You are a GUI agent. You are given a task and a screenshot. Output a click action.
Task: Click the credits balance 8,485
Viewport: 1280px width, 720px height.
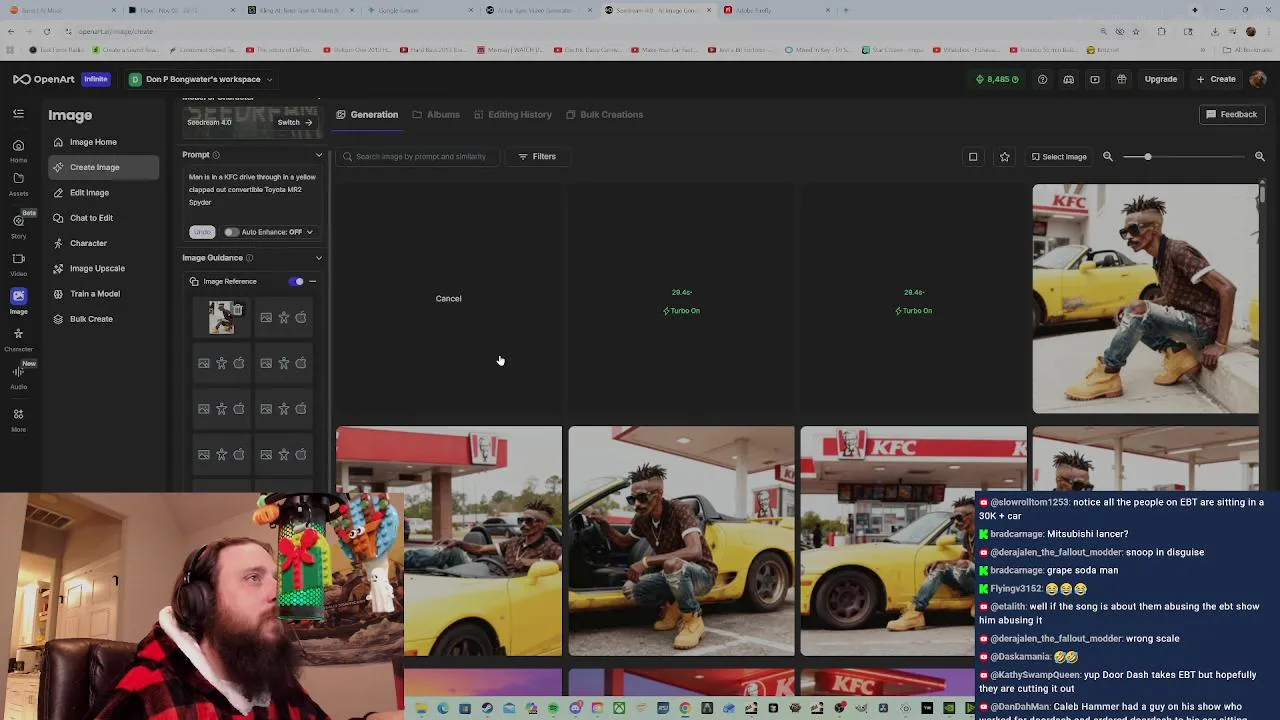pyautogui.click(x=998, y=79)
